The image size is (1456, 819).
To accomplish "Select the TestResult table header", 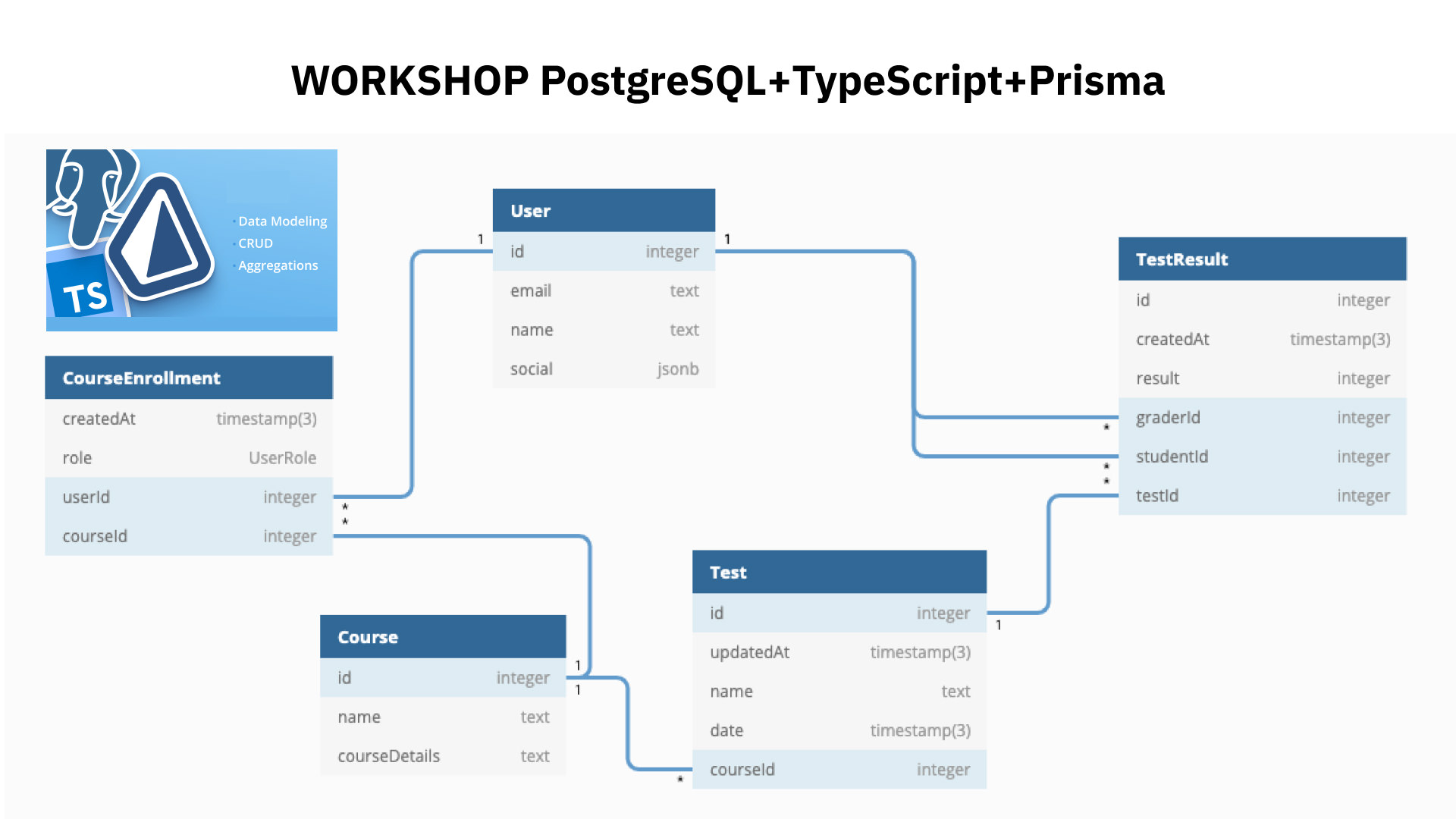I will (1263, 259).
